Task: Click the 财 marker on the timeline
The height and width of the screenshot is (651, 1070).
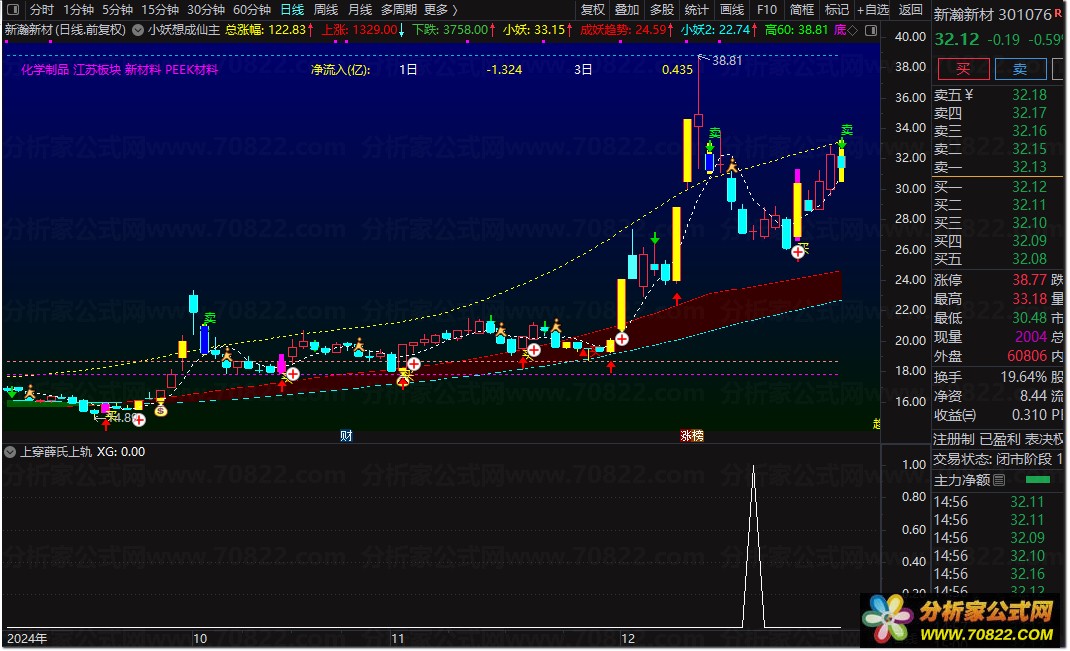Action: [x=346, y=436]
